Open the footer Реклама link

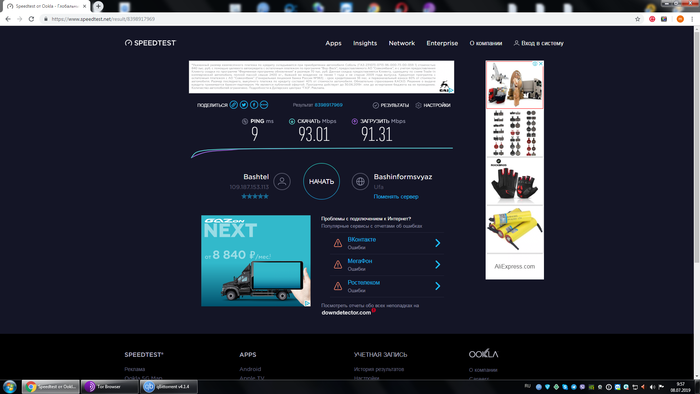134,369
